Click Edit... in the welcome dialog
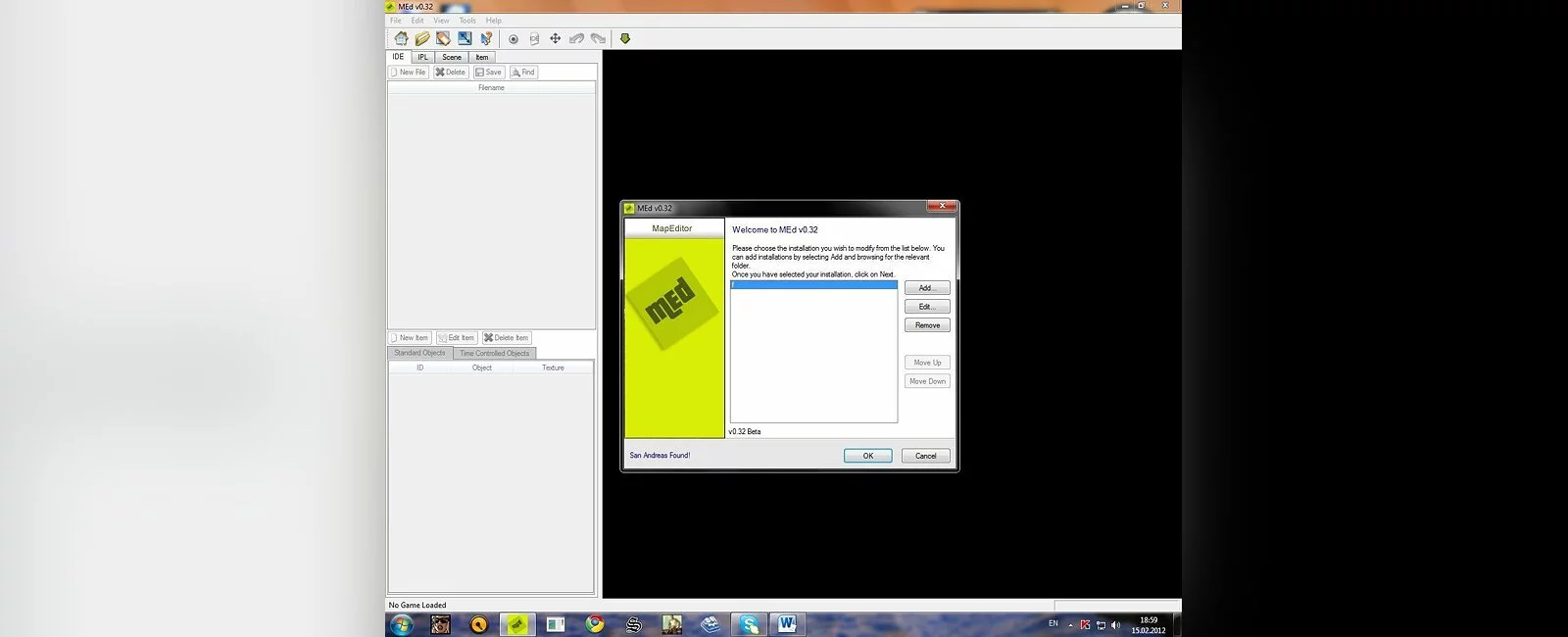This screenshot has width=1568, height=637. (927, 307)
